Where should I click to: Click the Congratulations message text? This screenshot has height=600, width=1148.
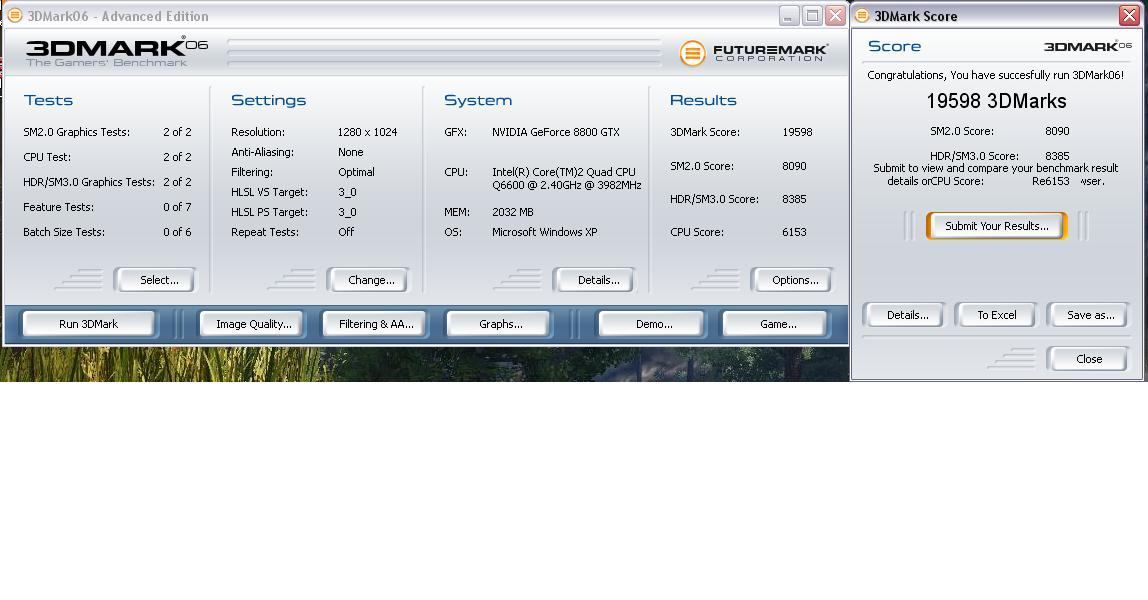pos(995,75)
